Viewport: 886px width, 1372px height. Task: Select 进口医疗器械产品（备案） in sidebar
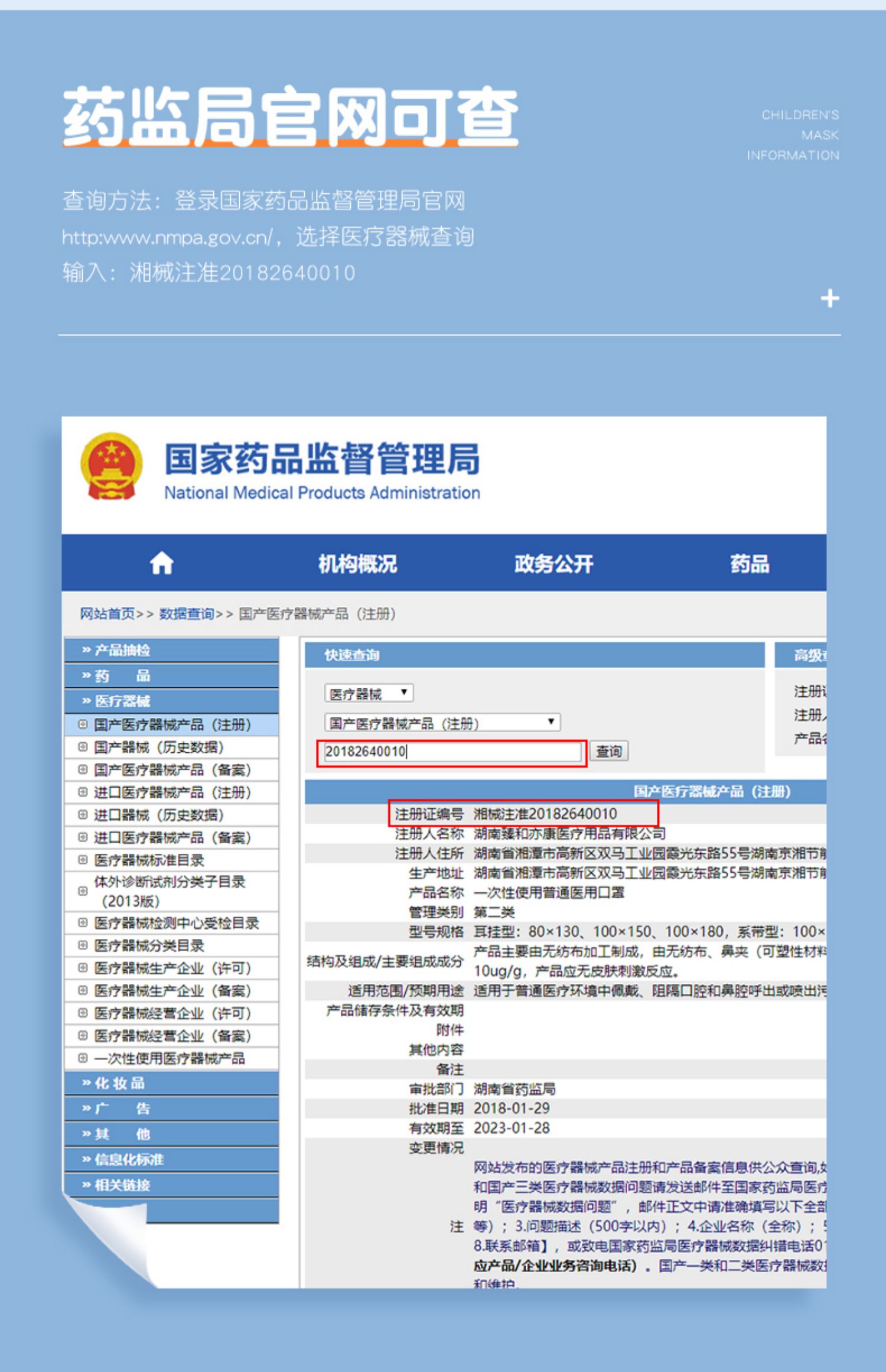click(x=171, y=837)
